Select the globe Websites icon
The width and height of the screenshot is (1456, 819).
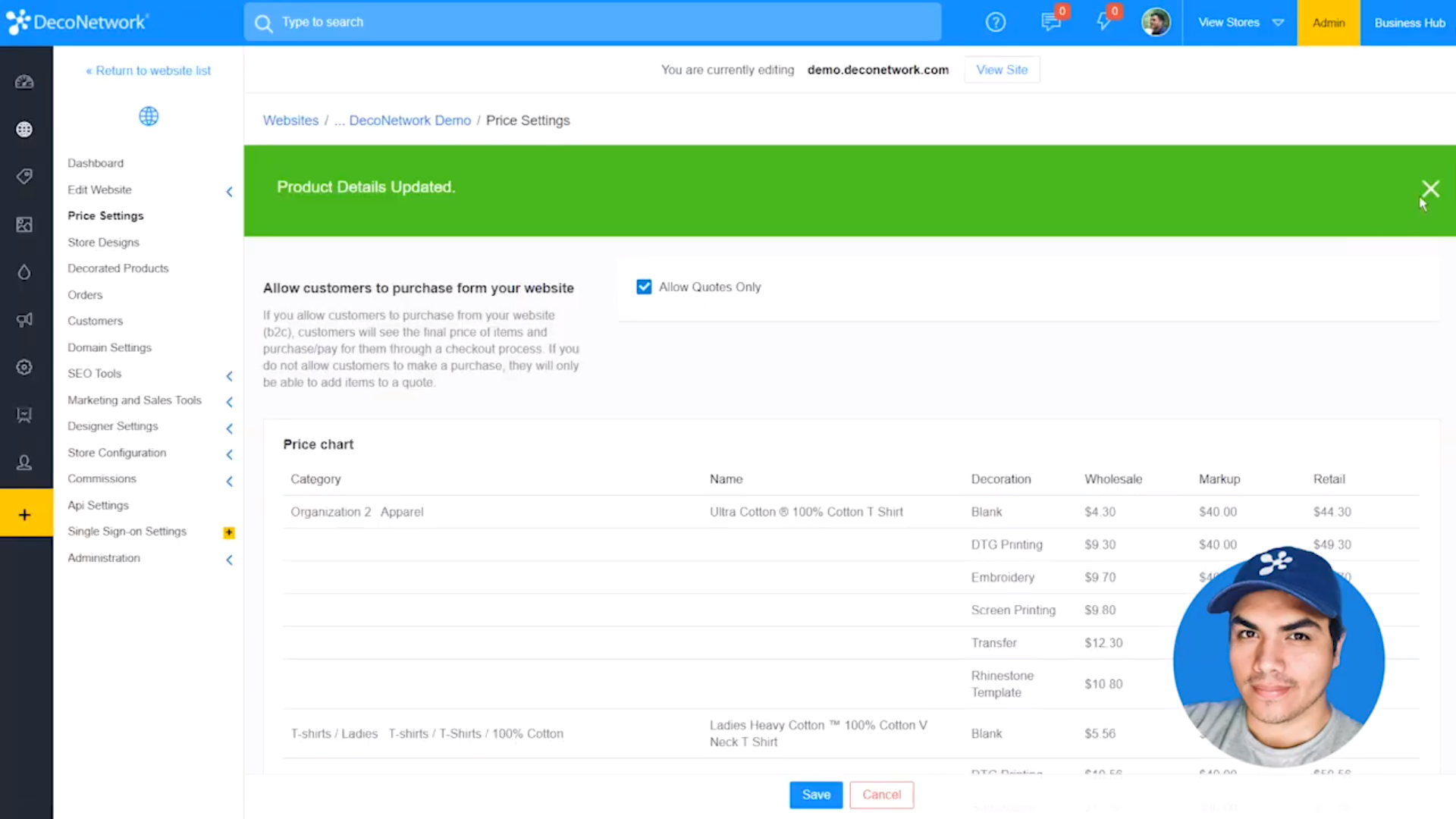pos(24,129)
